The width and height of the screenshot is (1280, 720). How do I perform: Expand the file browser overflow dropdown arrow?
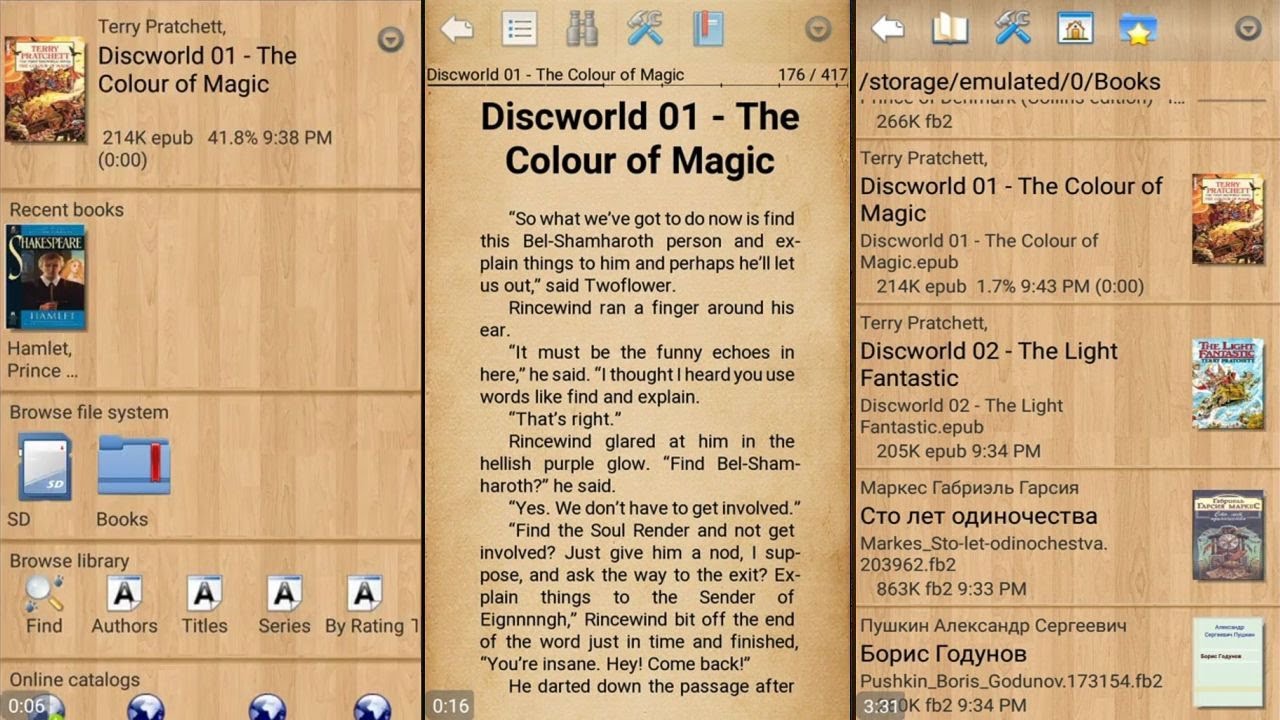1248,29
